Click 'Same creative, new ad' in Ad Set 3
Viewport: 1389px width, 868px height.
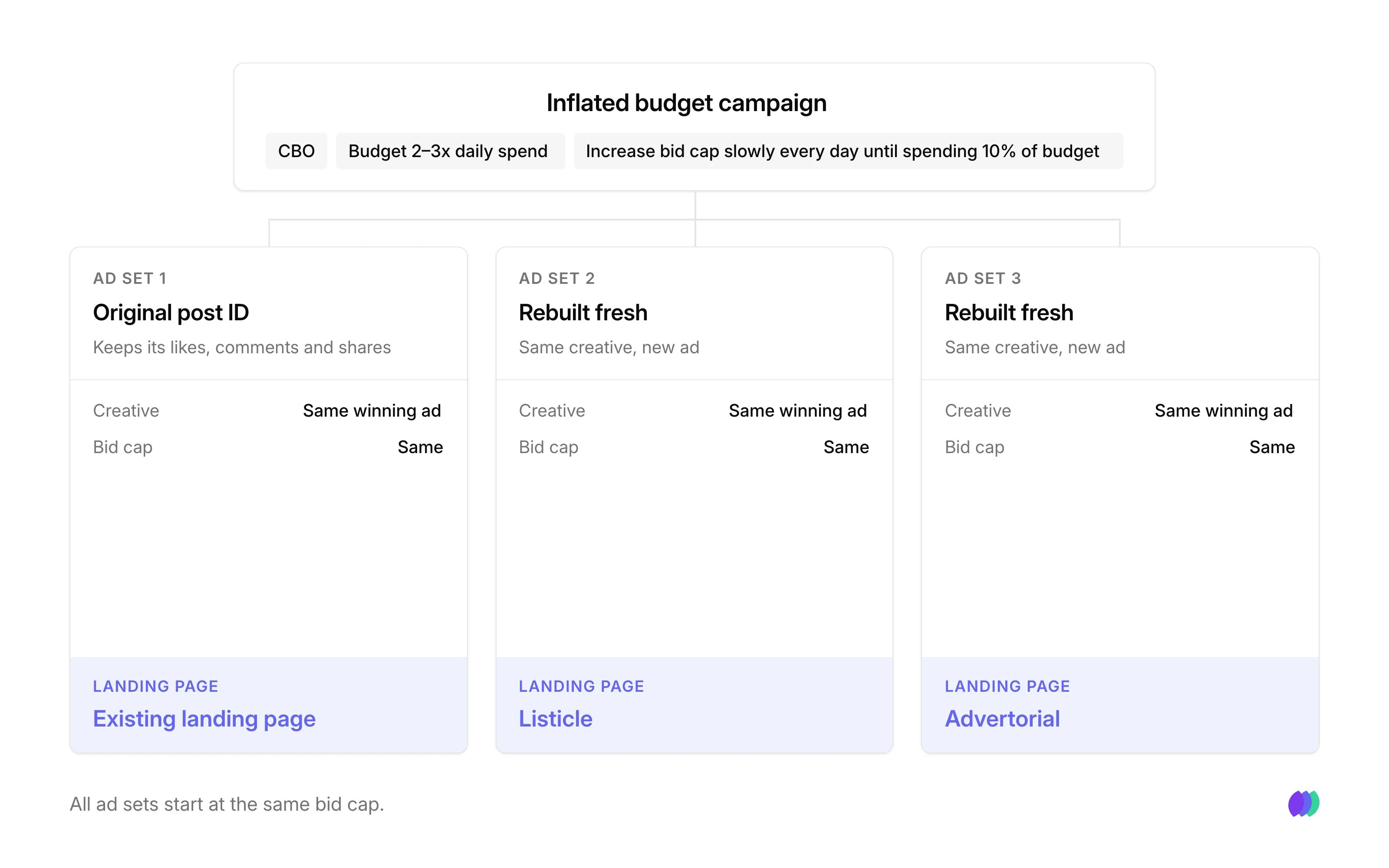1035,347
